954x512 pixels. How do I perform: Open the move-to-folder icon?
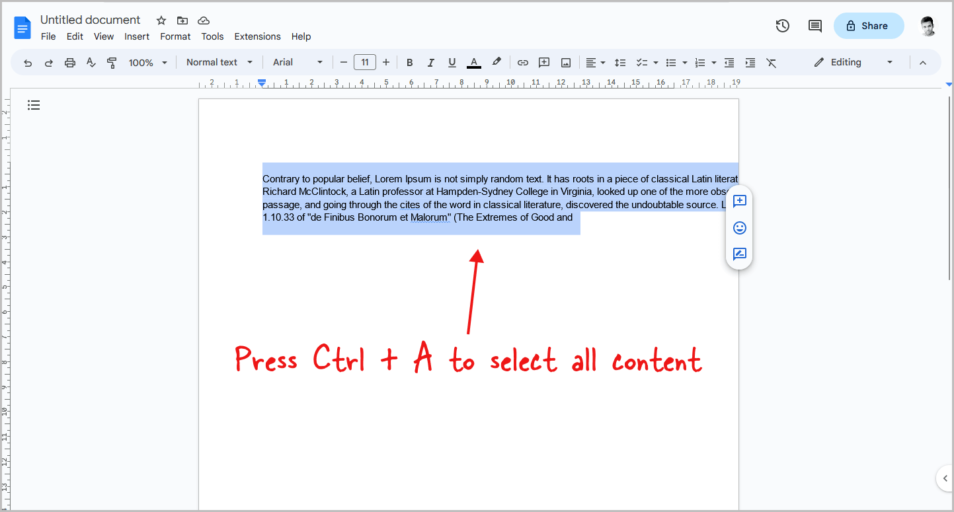[182, 21]
